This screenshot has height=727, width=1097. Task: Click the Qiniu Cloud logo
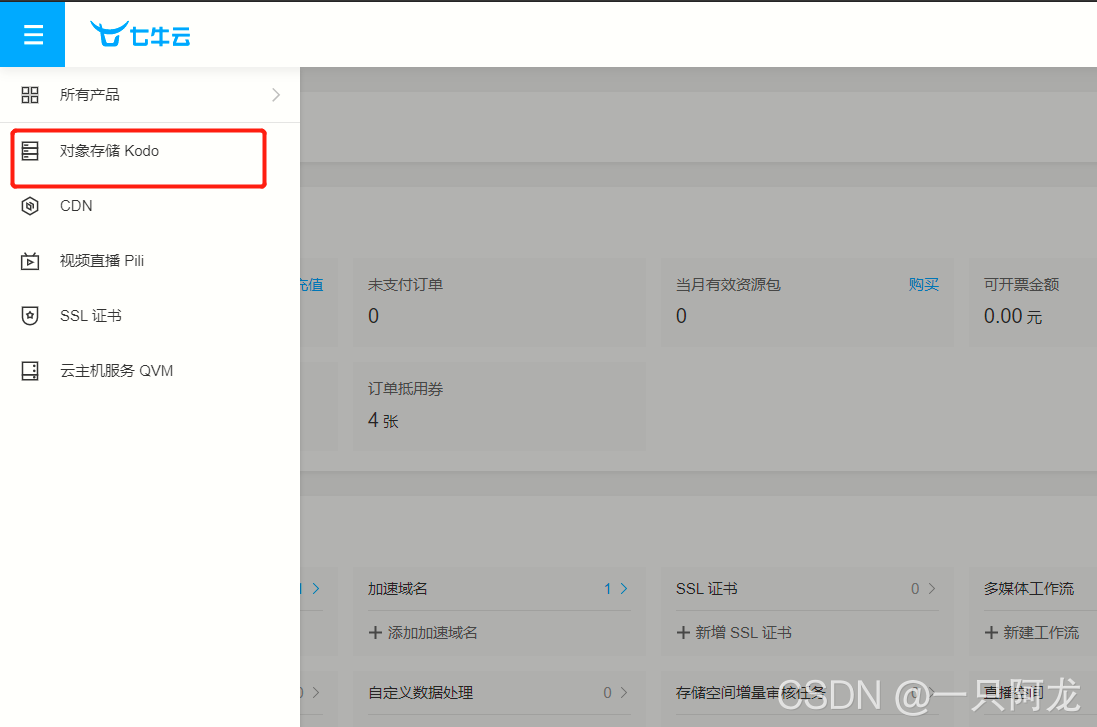tap(139, 33)
